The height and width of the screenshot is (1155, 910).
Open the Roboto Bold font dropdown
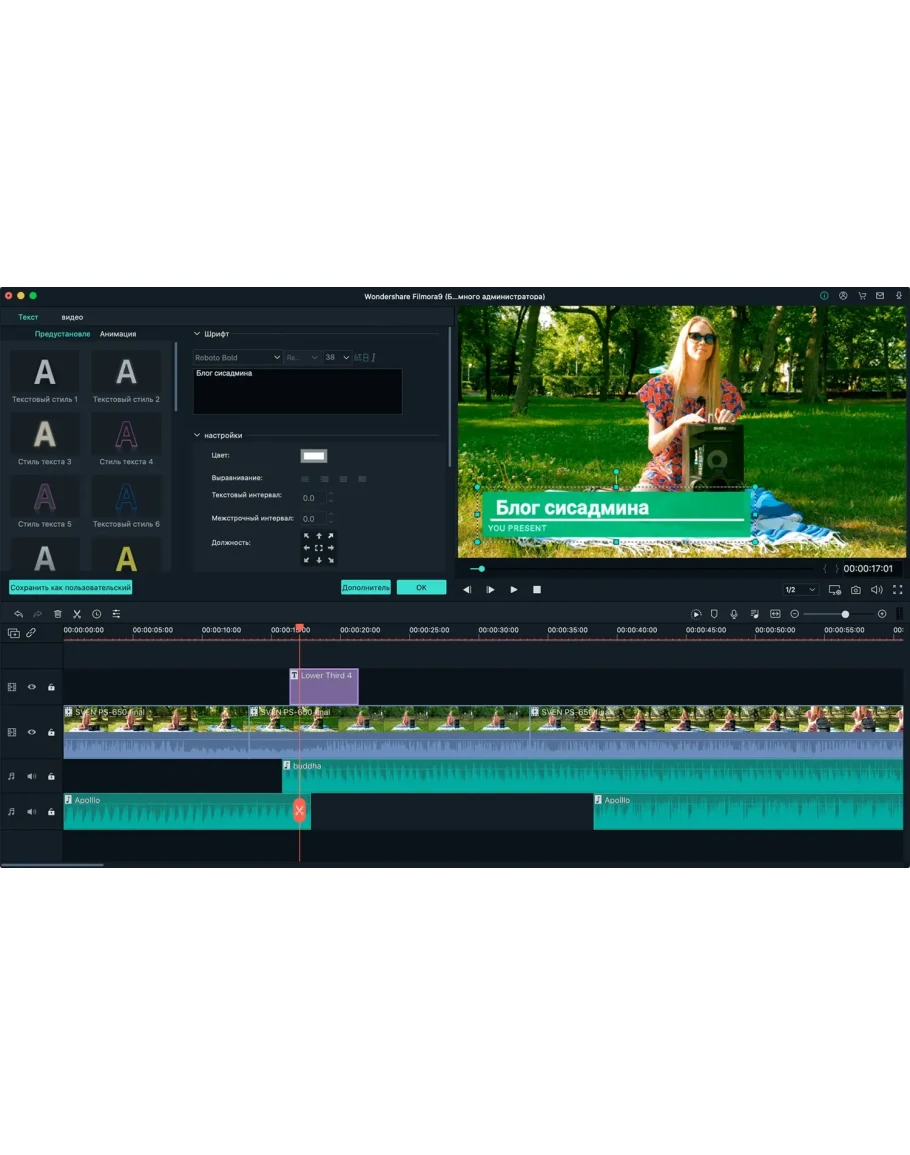tap(238, 357)
